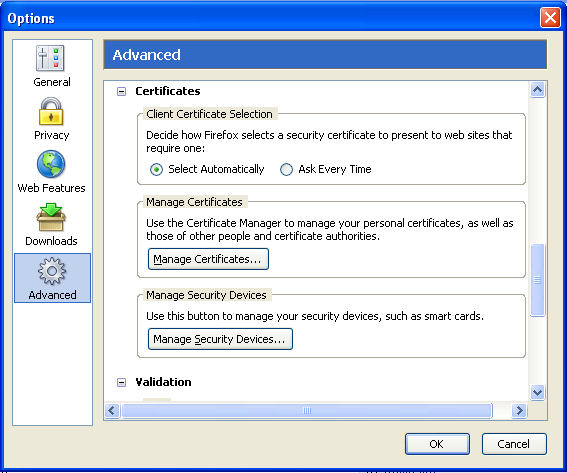Click the vertical scrollbar thumb
The height and width of the screenshot is (473, 567).
point(537,280)
